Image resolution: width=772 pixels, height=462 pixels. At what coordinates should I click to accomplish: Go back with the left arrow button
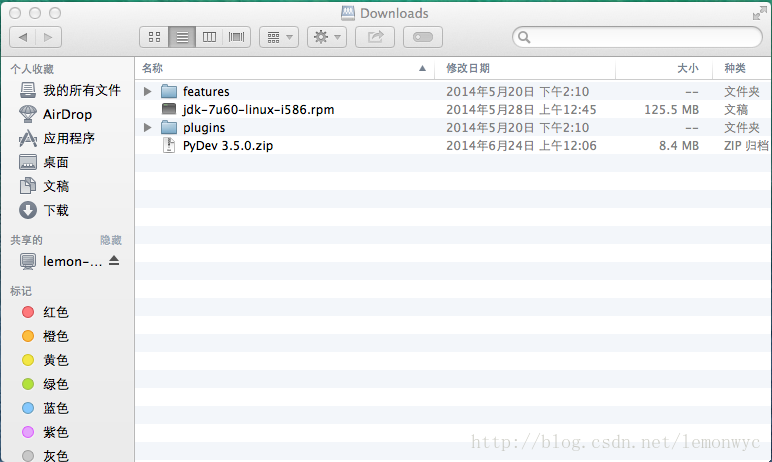23,37
